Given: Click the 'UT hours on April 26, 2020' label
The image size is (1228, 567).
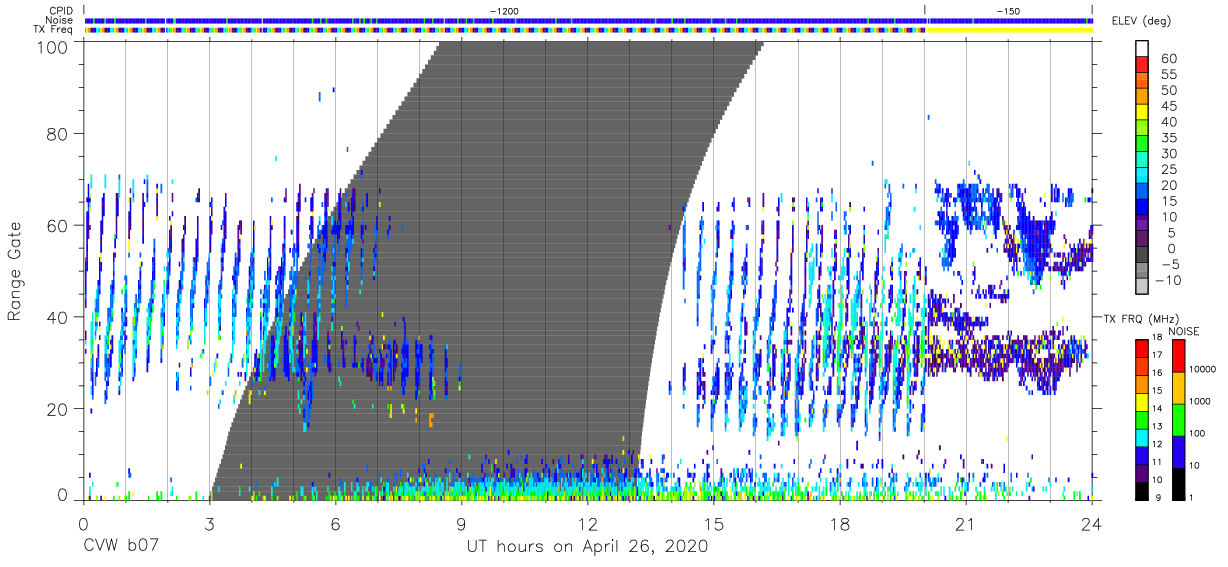Looking at the screenshot, I should point(587,547).
